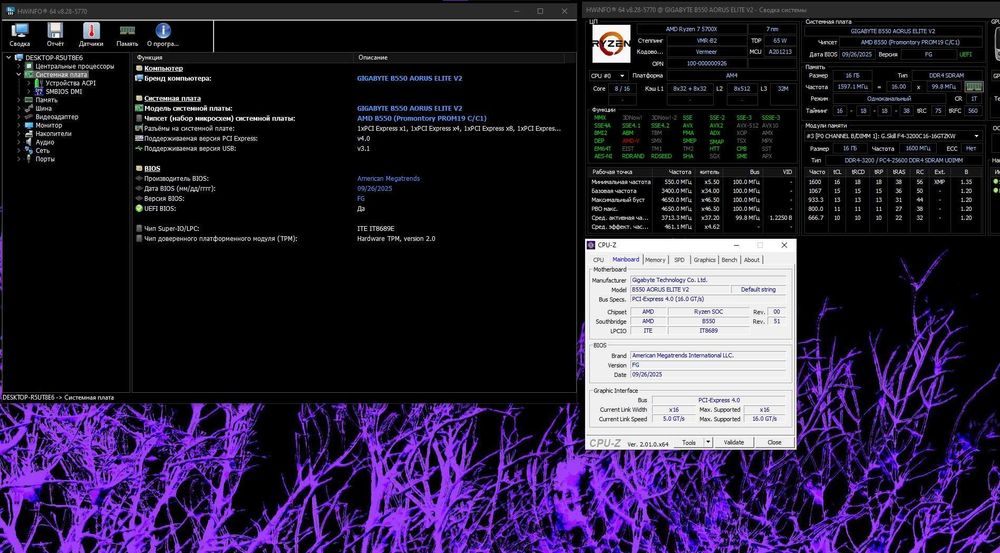The height and width of the screenshot is (553, 1000).
Task: Open the SPD tab in CPU-Z
Action: [679, 260]
